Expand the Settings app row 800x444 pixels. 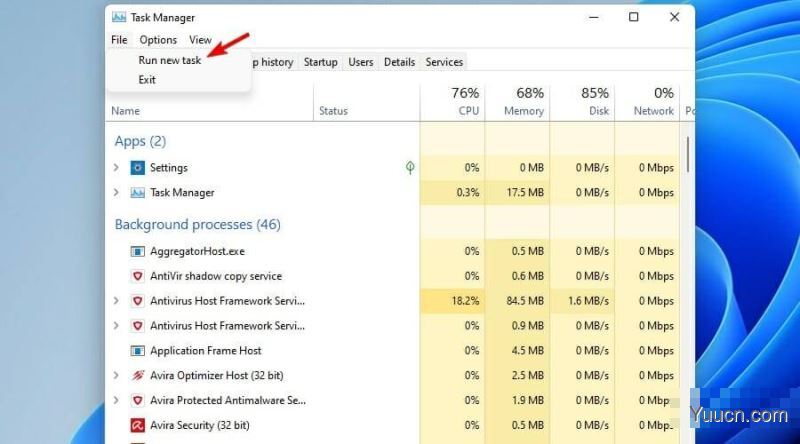(x=116, y=167)
